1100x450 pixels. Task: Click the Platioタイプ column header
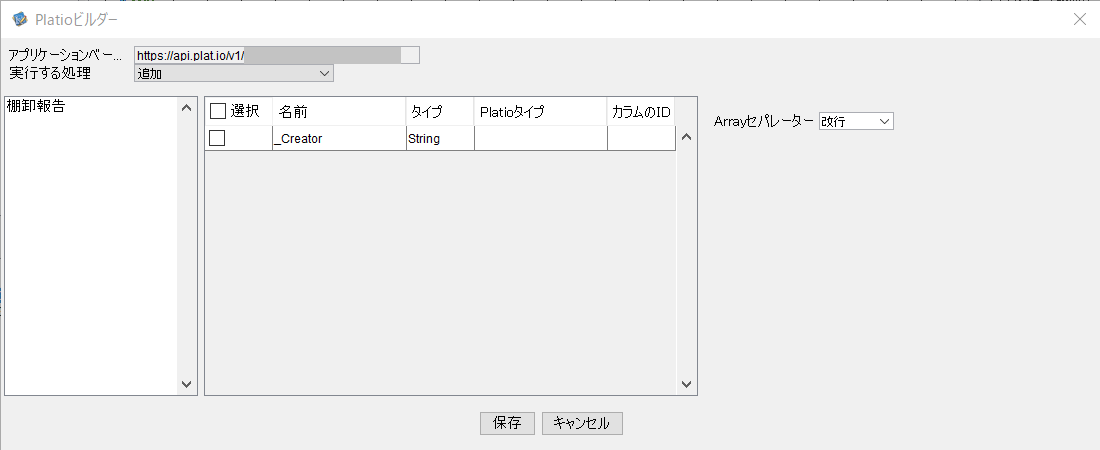(541, 112)
